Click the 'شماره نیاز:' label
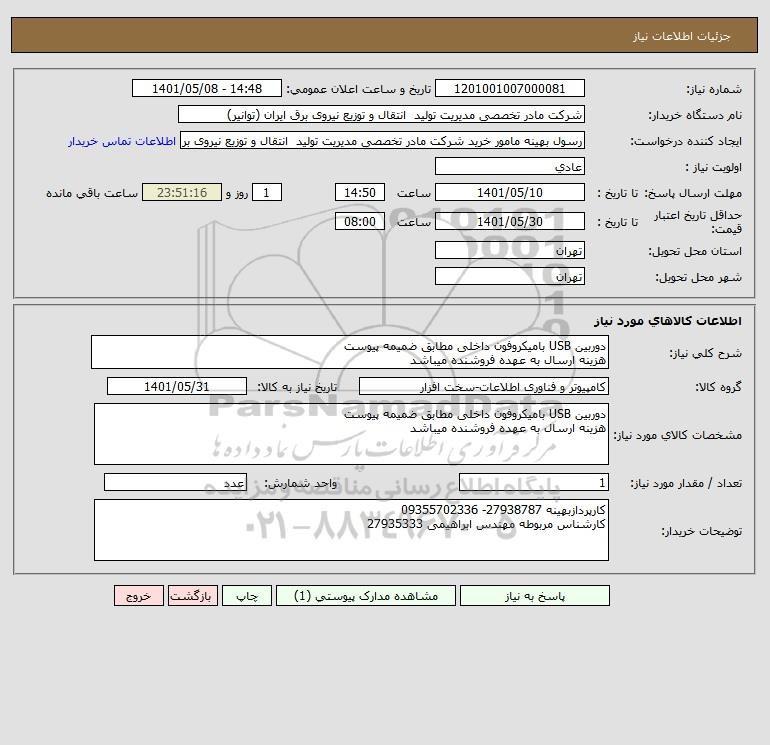The image size is (770, 745). (x=714, y=89)
